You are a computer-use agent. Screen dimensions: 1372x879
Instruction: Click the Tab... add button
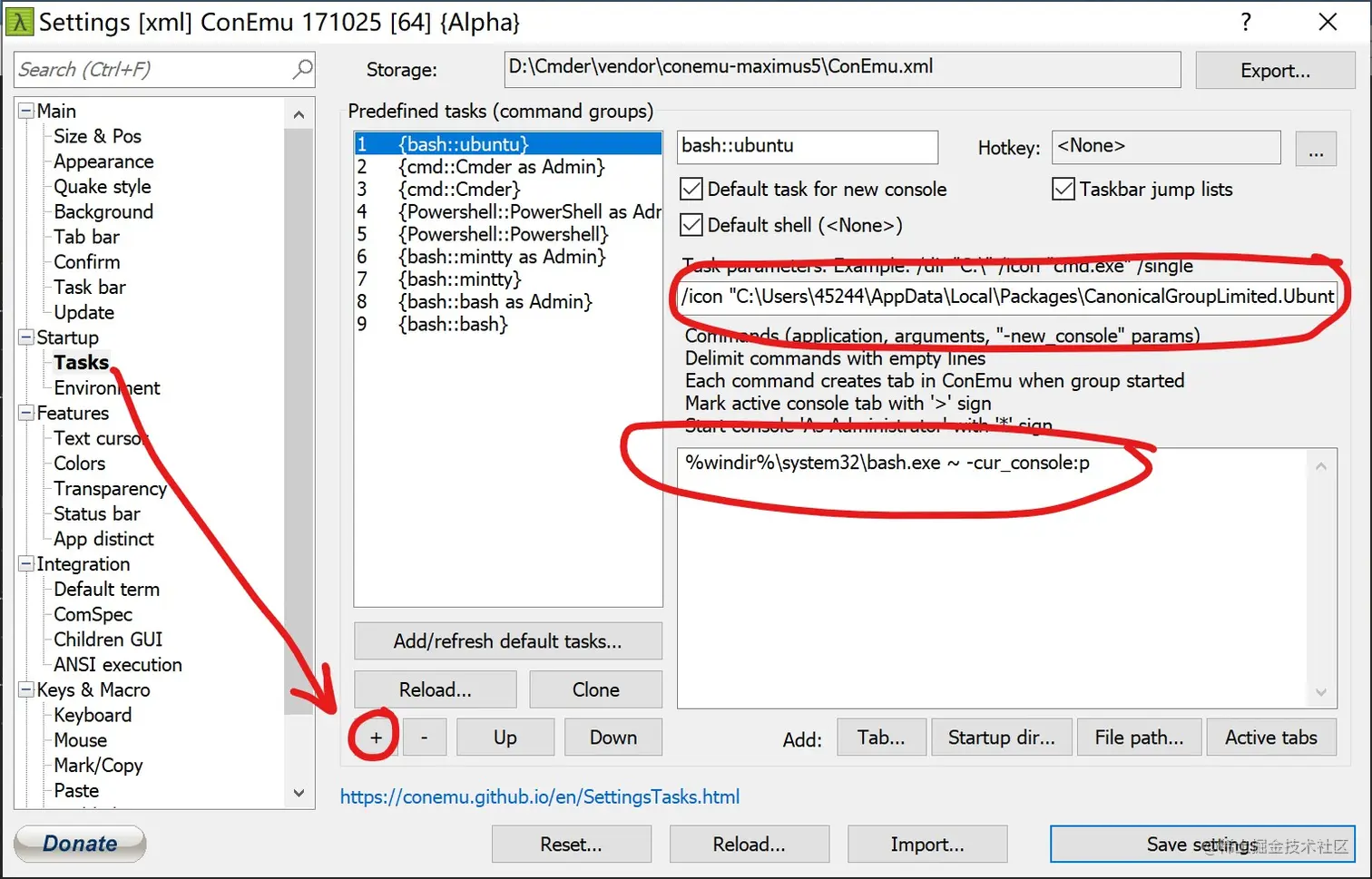(x=881, y=737)
